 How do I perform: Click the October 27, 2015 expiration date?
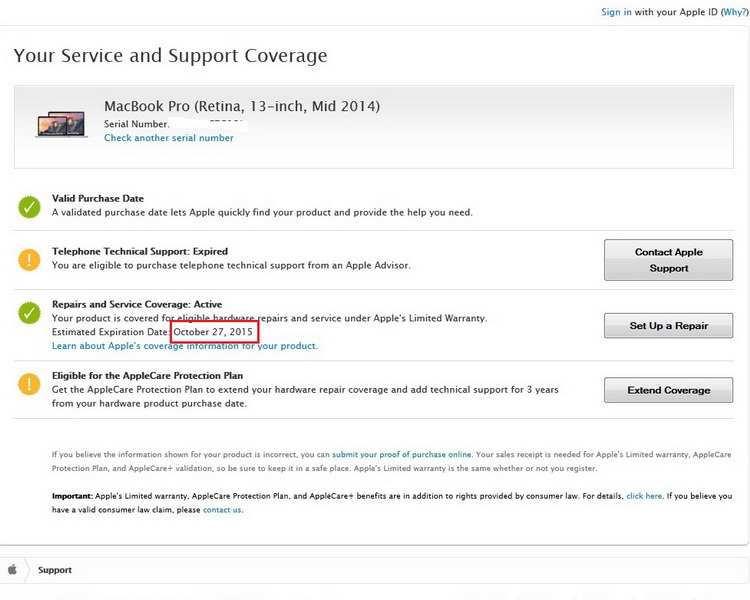click(x=213, y=331)
